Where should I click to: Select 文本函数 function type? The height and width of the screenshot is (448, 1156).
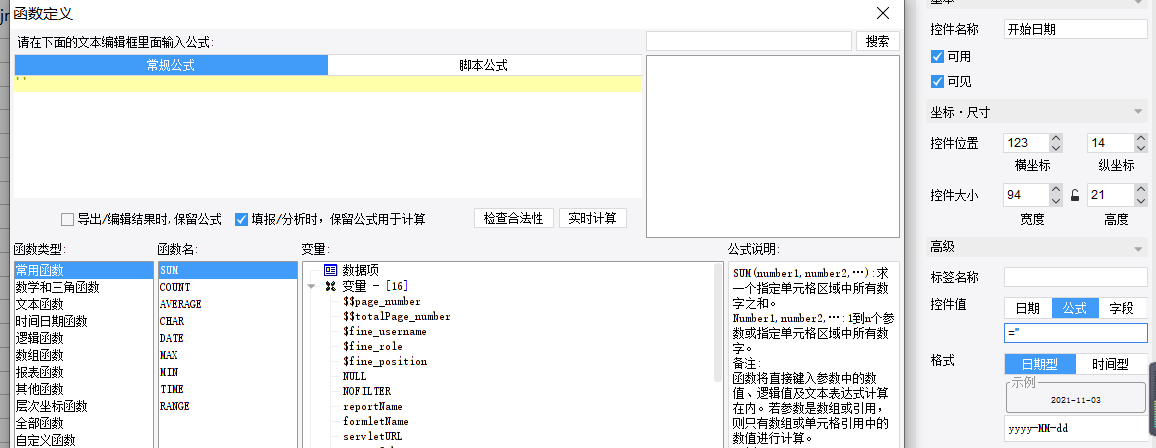pos(85,304)
